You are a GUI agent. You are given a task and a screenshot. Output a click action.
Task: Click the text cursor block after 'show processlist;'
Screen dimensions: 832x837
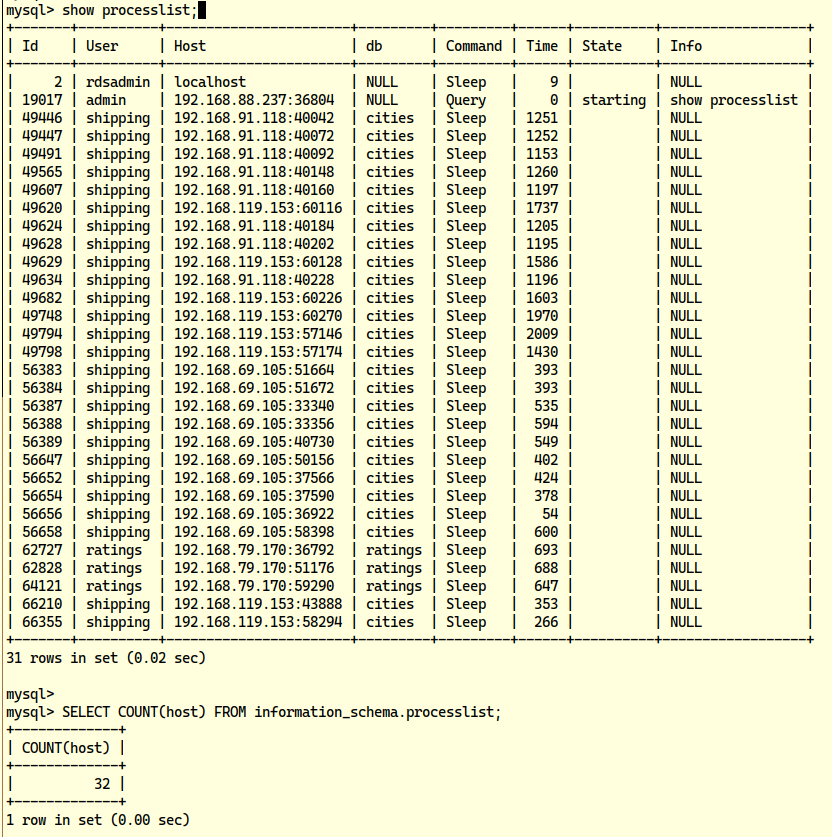coord(202,10)
